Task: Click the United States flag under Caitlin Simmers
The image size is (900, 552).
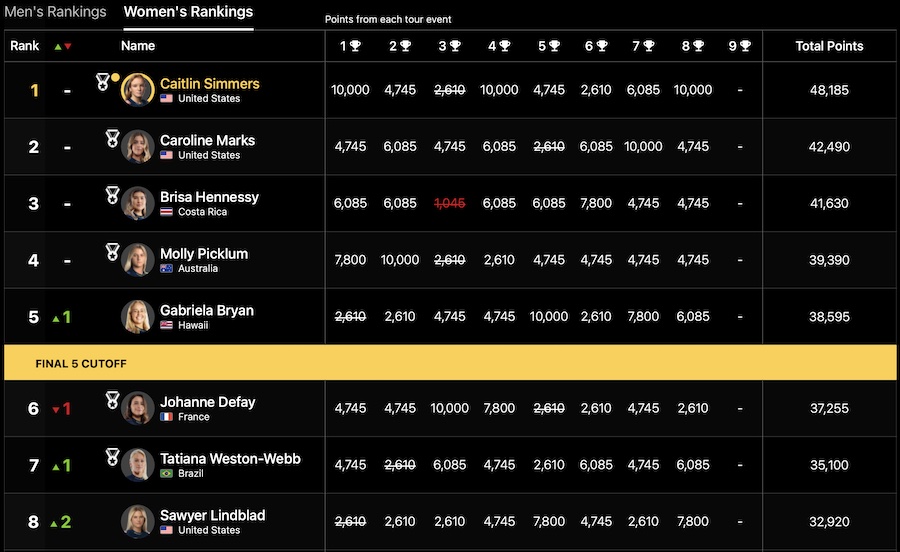Action: [x=166, y=99]
